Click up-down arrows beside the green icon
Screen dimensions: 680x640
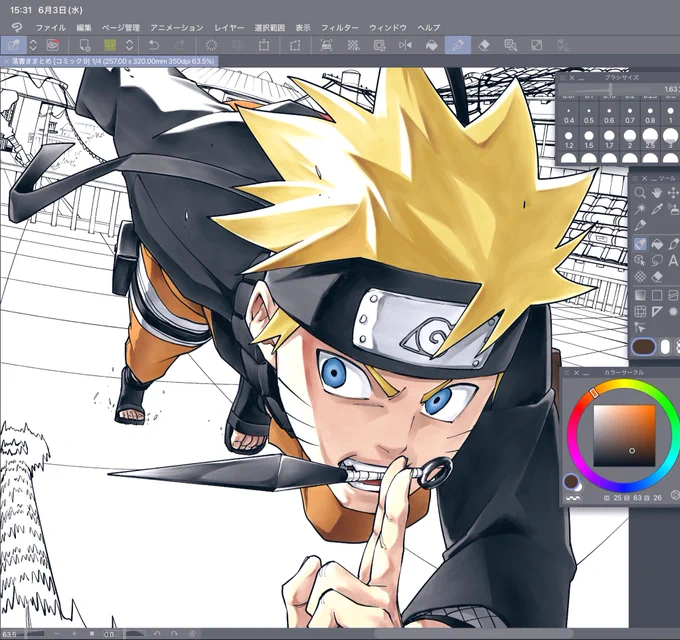click(129, 45)
